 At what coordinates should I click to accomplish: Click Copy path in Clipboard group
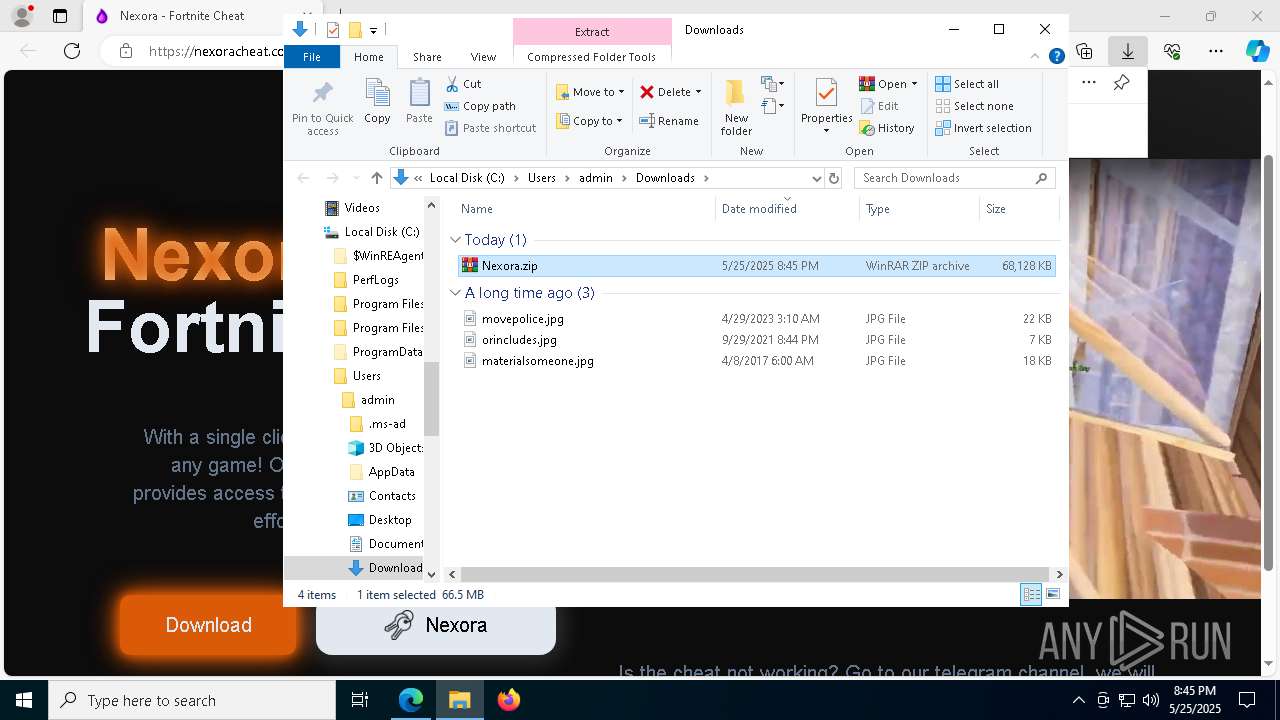coord(480,106)
